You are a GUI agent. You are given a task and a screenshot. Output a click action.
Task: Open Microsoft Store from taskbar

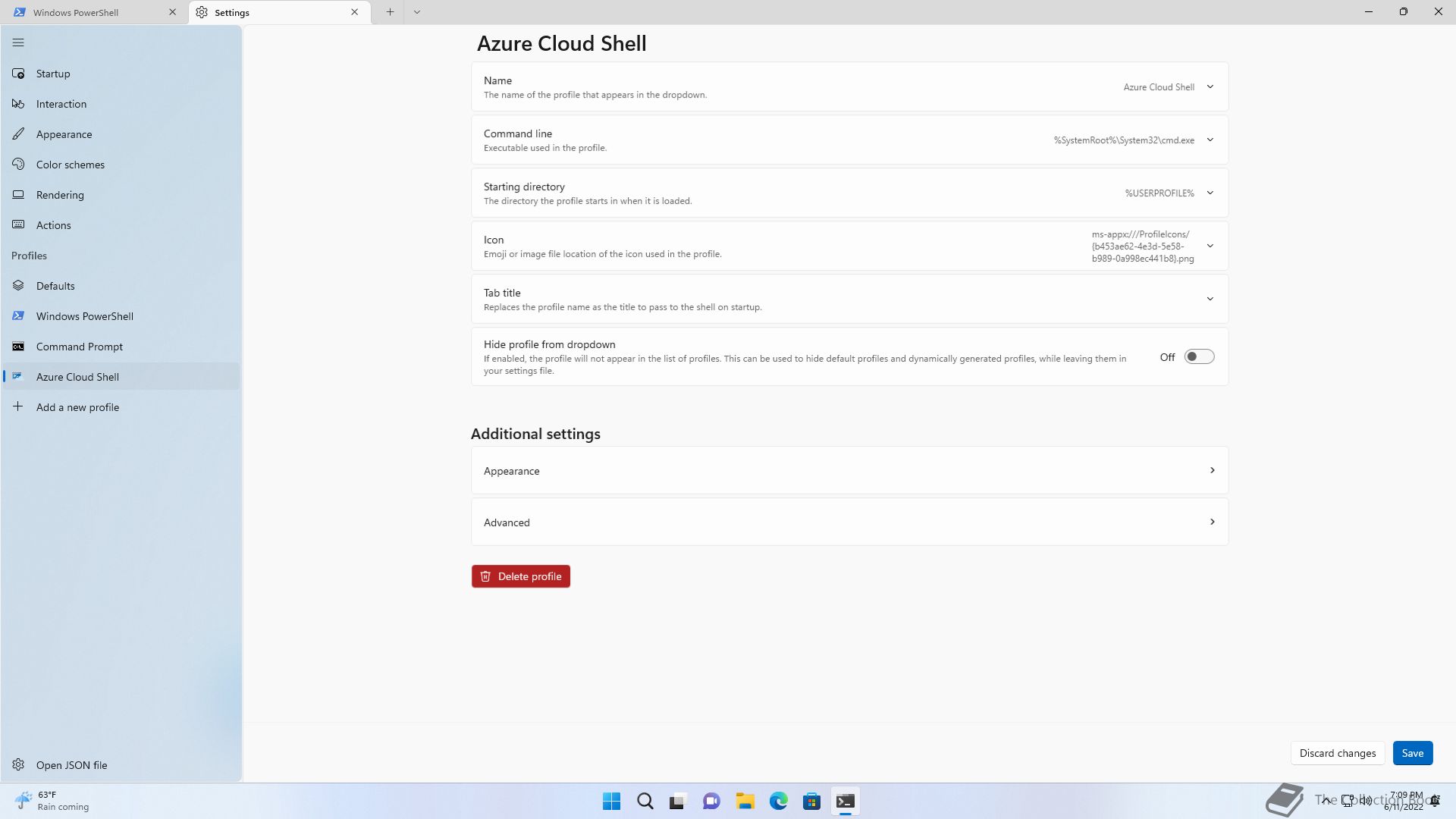[811, 802]
